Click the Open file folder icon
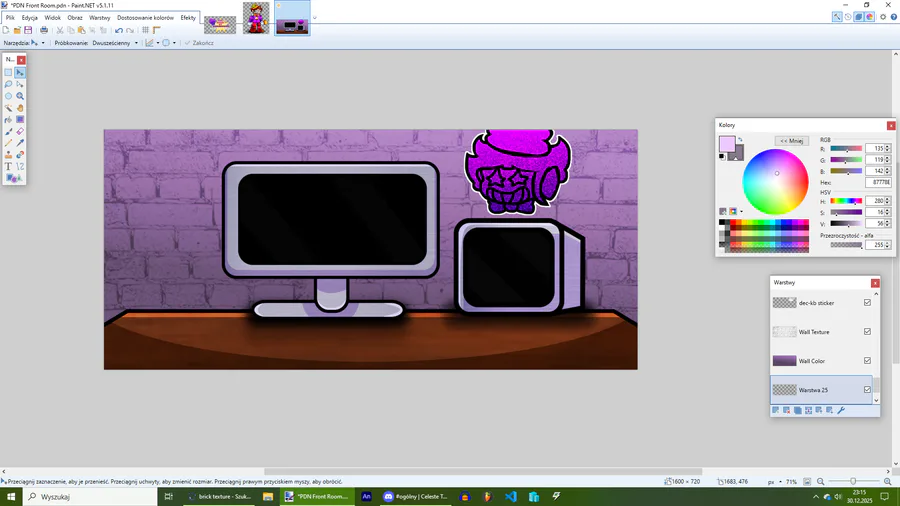This screenshot has width=900, height=506. click(x=17, y=30)
